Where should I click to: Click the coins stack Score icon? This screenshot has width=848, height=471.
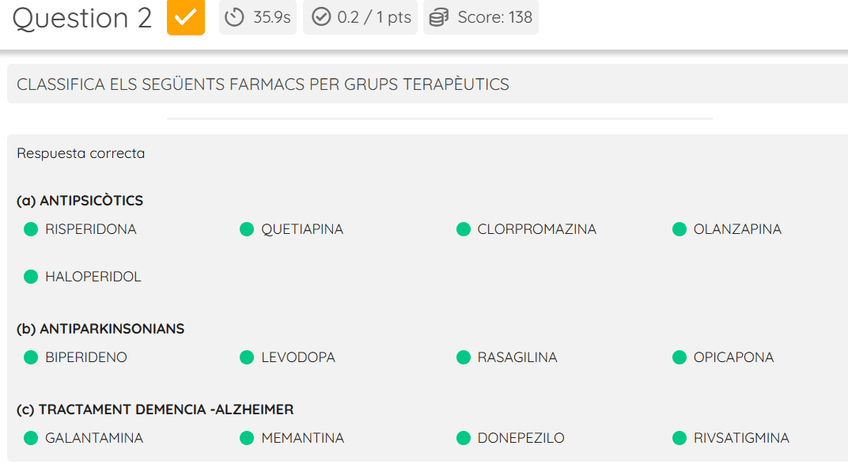(x=439, y=18)
